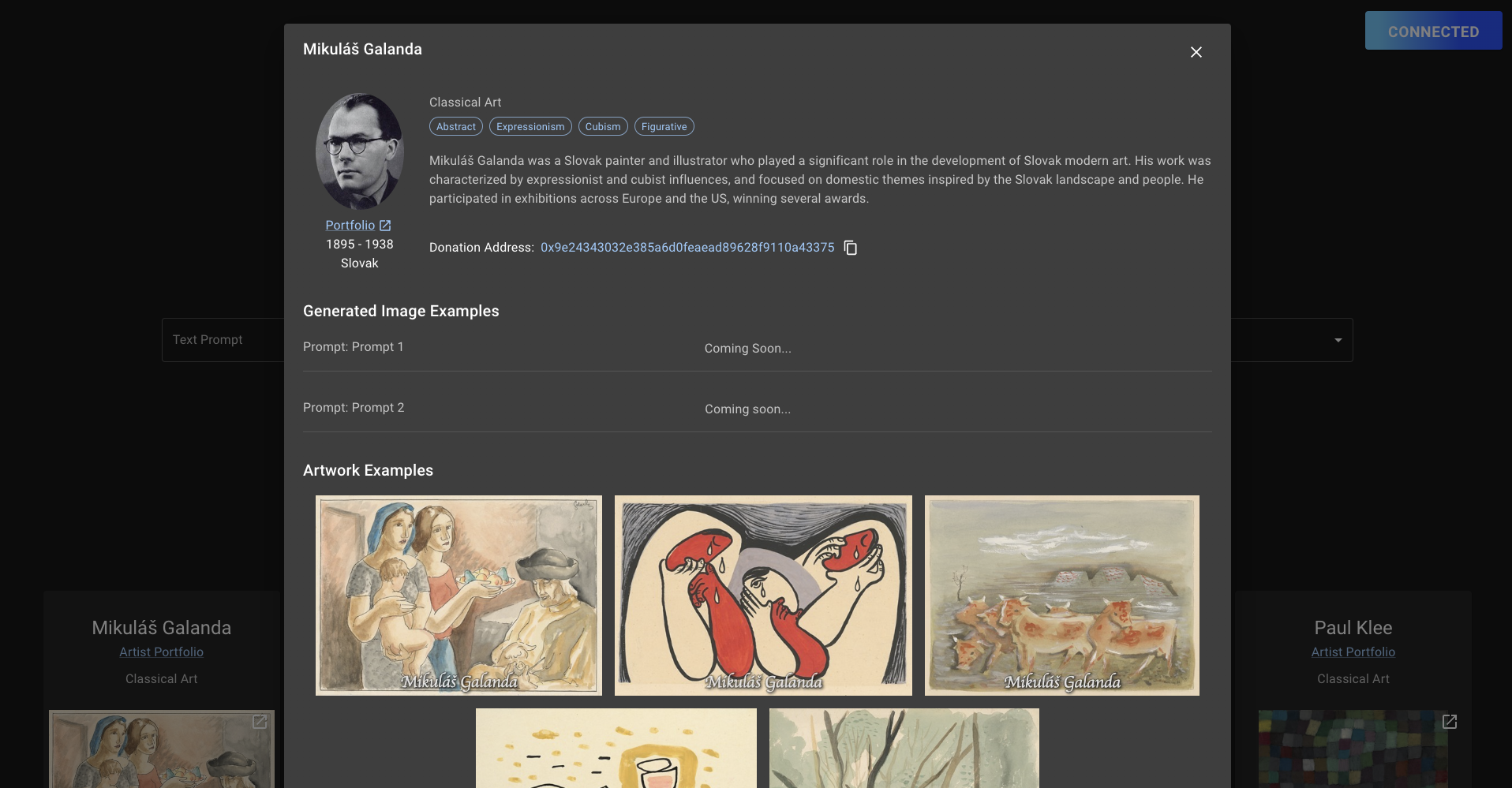This screenshot has width=1512, height=788.
Task: Click the Prompt 2 example row
Action: click(x=758, y=409)
